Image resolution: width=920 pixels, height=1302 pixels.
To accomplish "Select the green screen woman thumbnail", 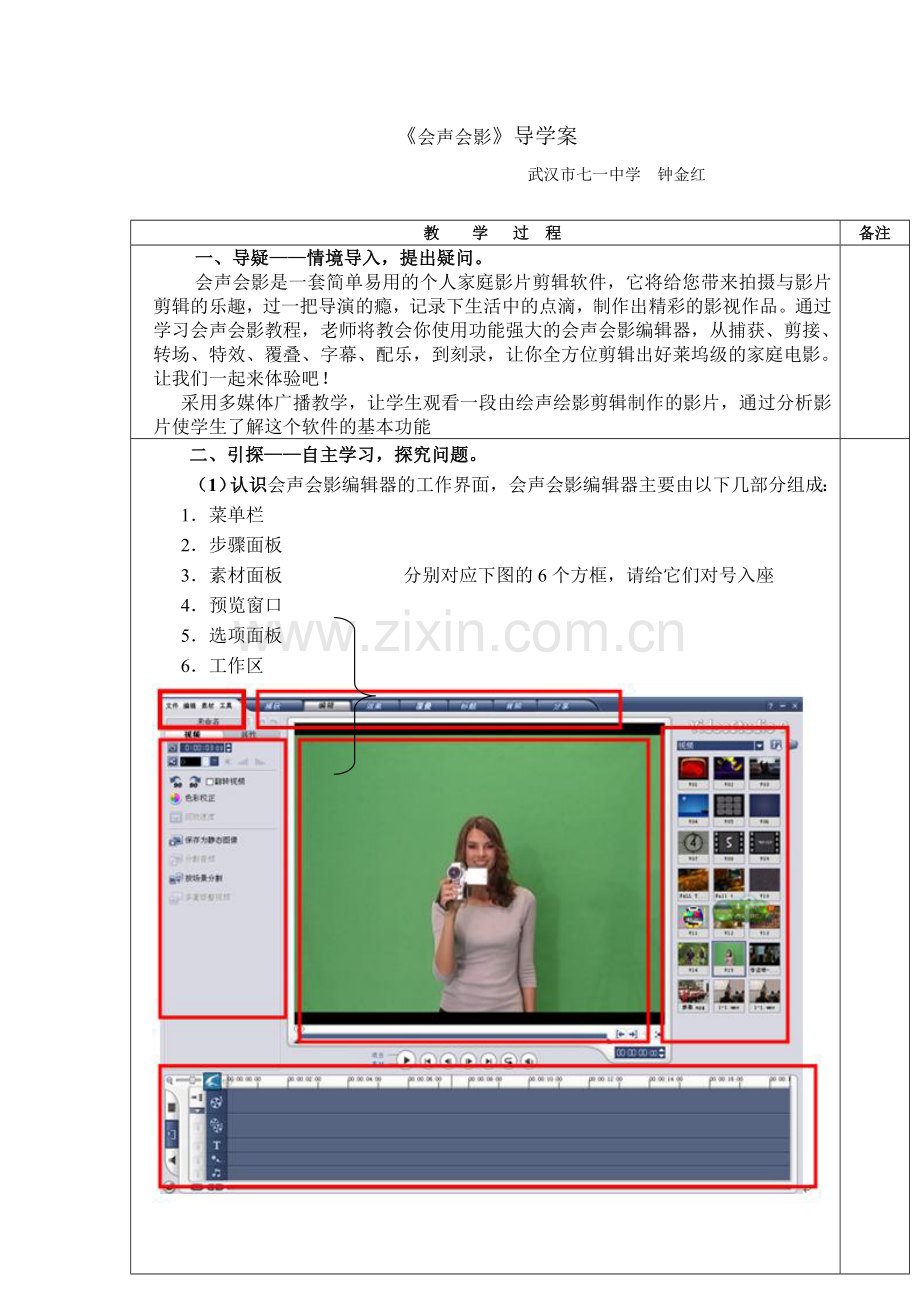I will coord(729,957).
